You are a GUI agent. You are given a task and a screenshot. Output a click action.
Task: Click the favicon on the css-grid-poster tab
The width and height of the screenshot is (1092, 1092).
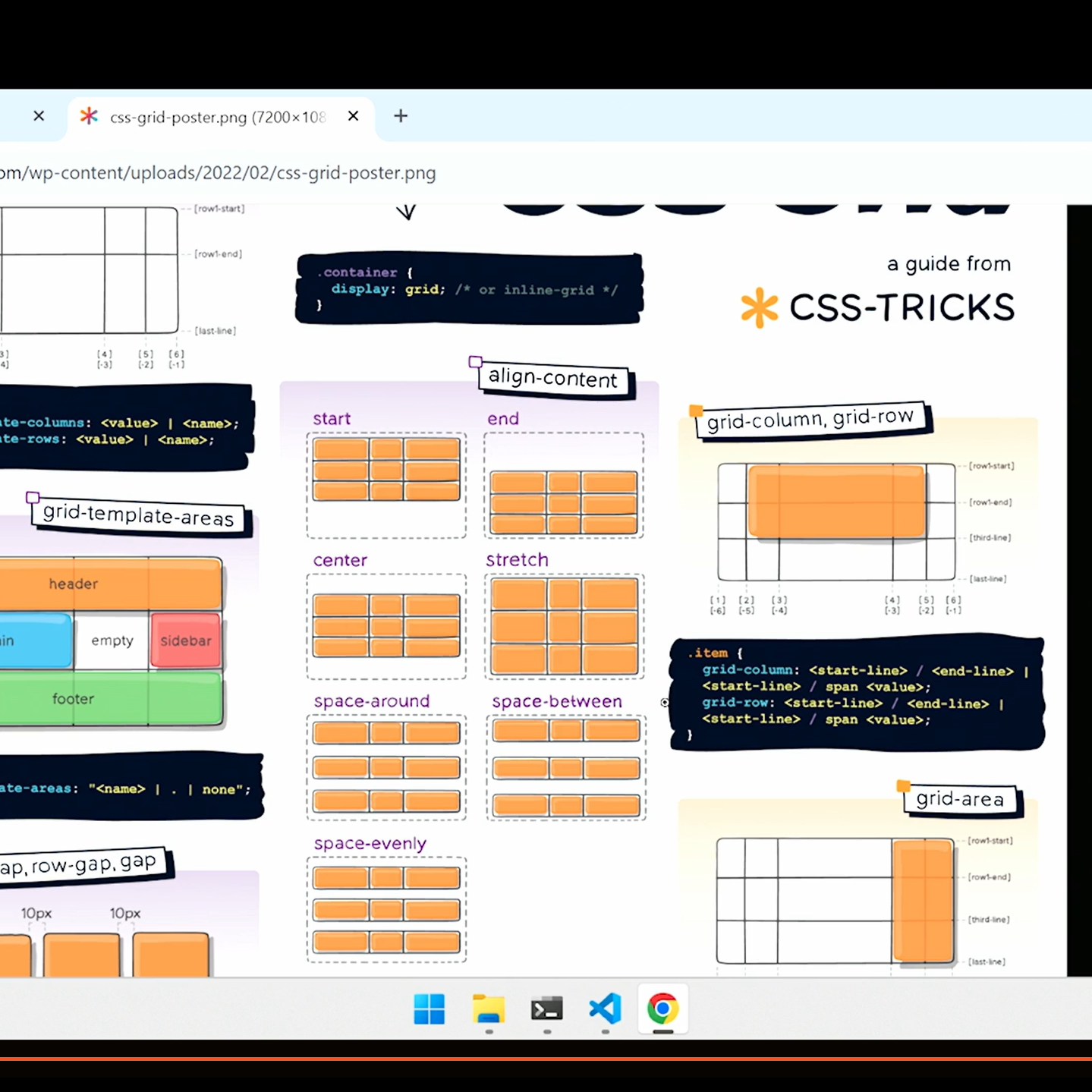pyautogui.click(x=90, y=116)
